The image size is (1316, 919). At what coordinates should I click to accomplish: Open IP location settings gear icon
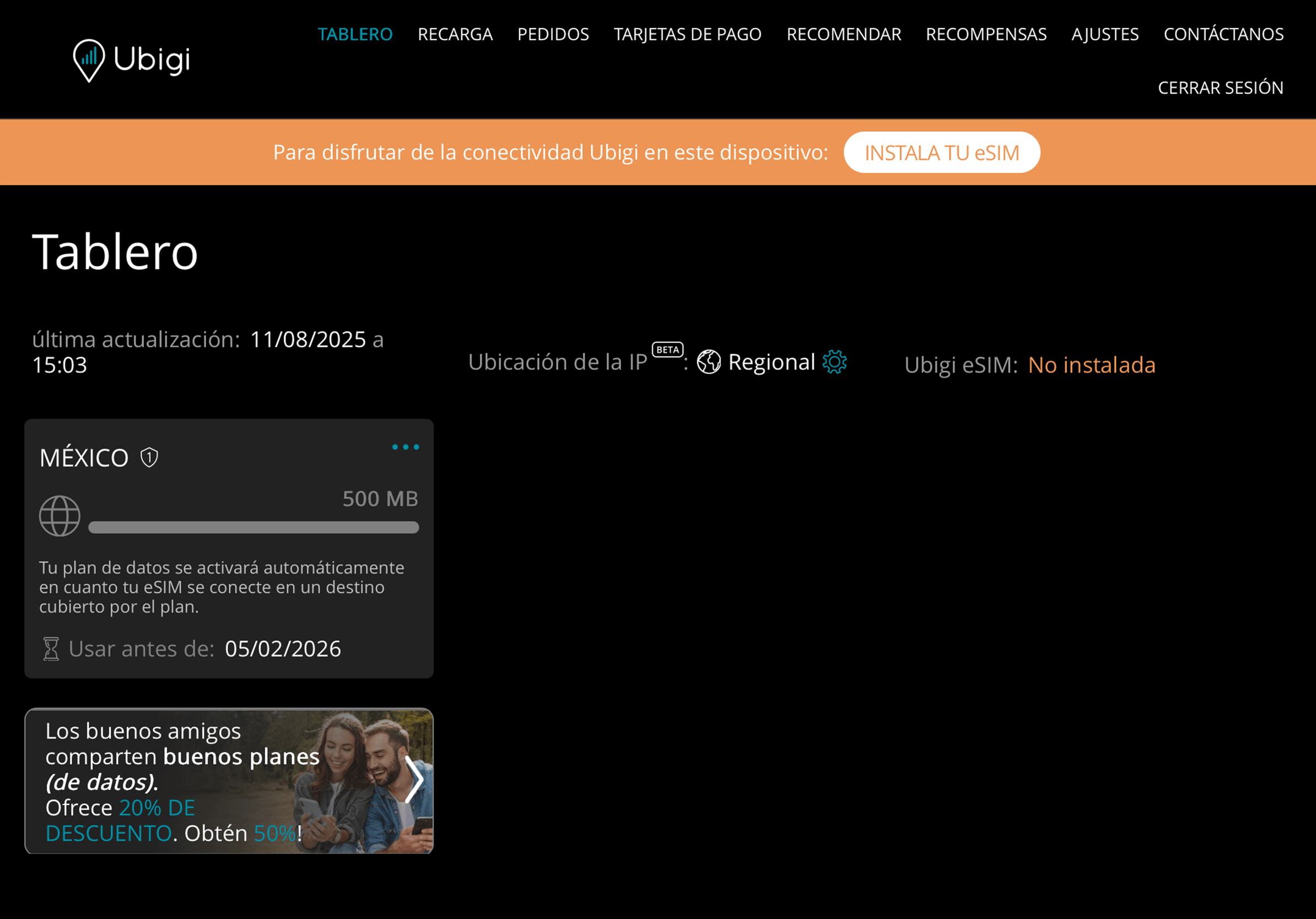[834, 362]
